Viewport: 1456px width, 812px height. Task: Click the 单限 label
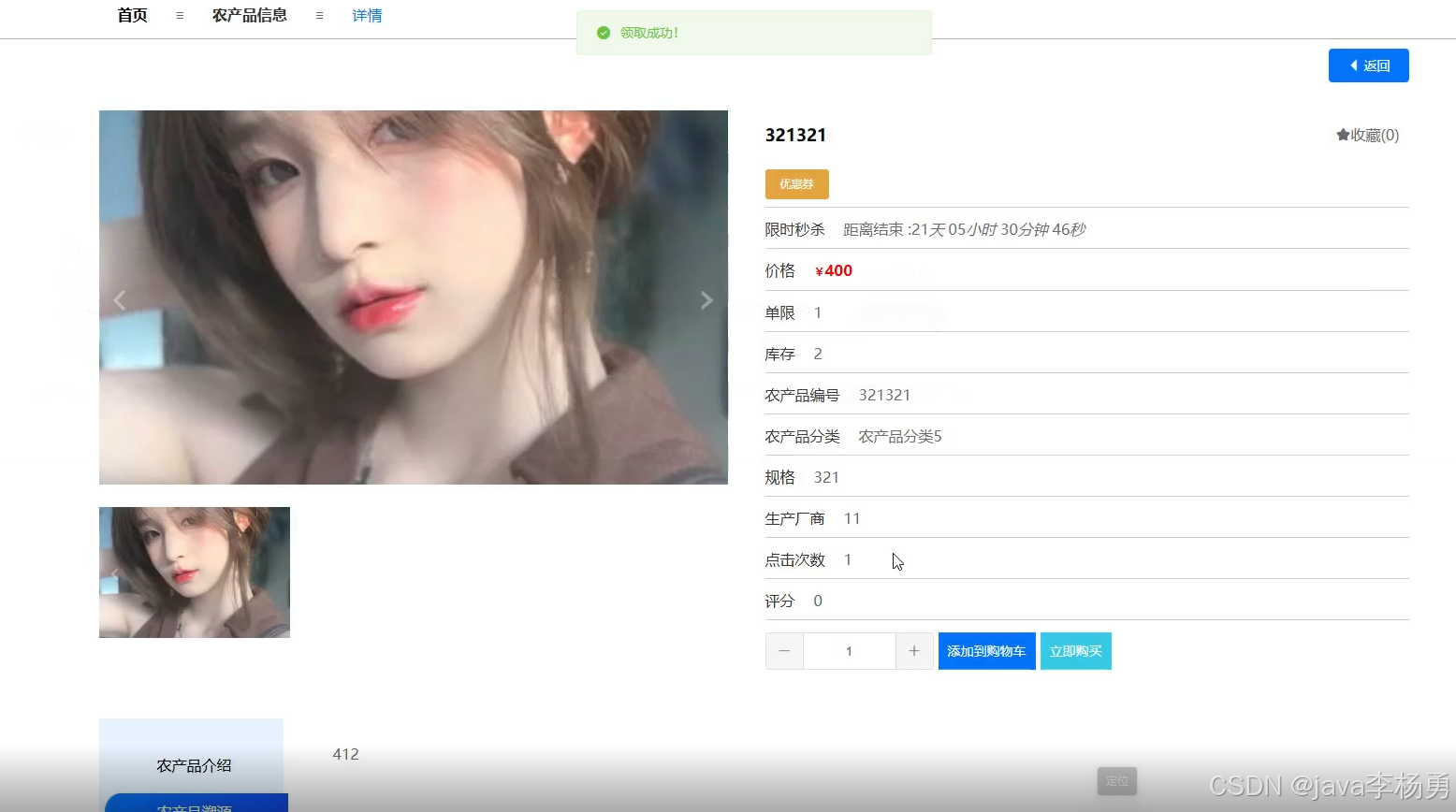click(780, 312)
